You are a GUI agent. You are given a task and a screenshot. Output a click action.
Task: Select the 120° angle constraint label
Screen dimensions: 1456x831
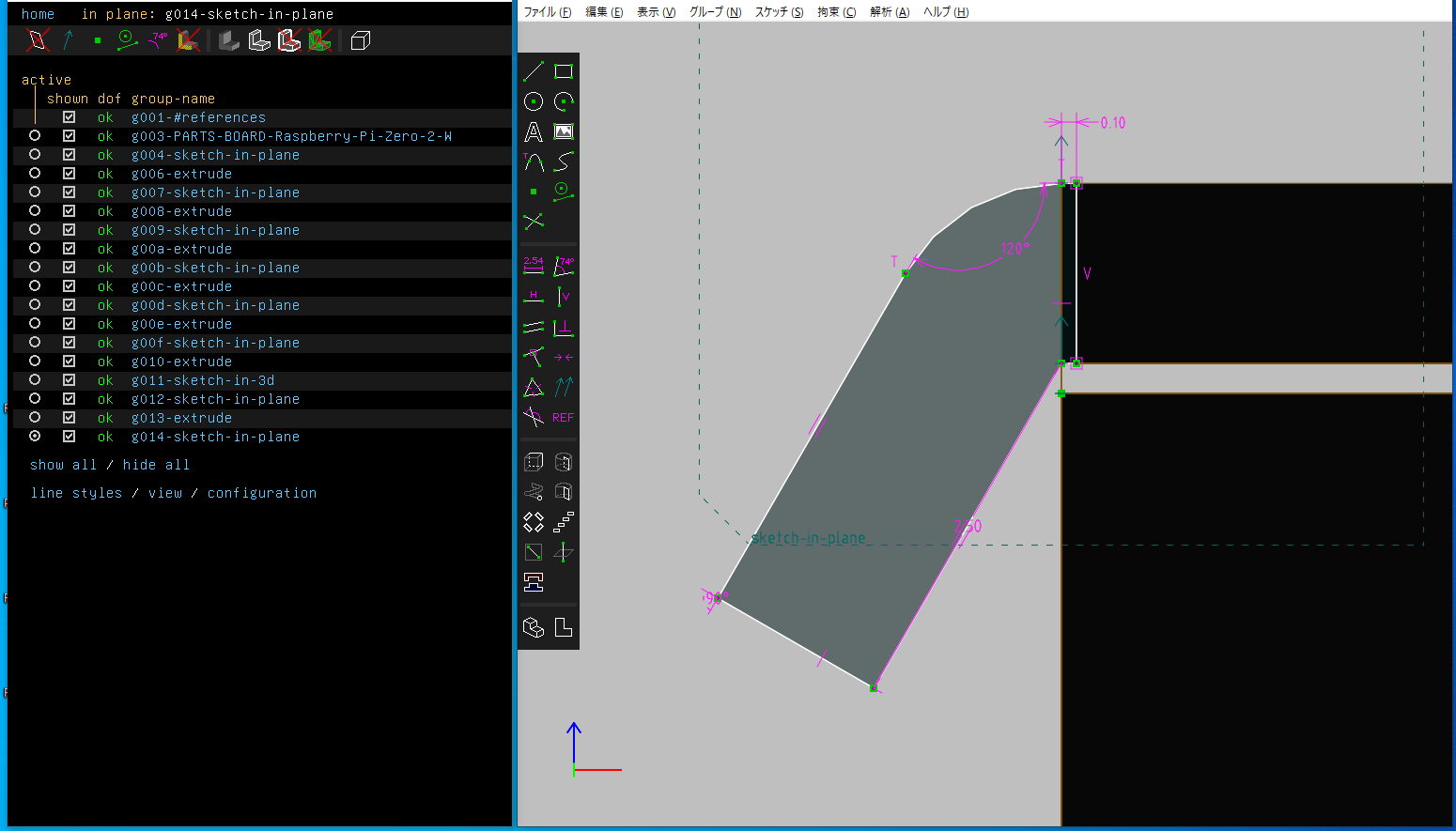[x=1015, y=249]
